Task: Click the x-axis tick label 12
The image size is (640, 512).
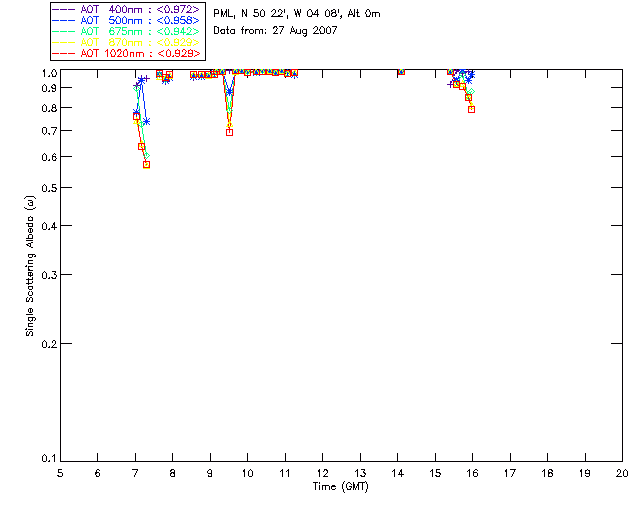Action: pyautogui.click(x=322, y=473)
